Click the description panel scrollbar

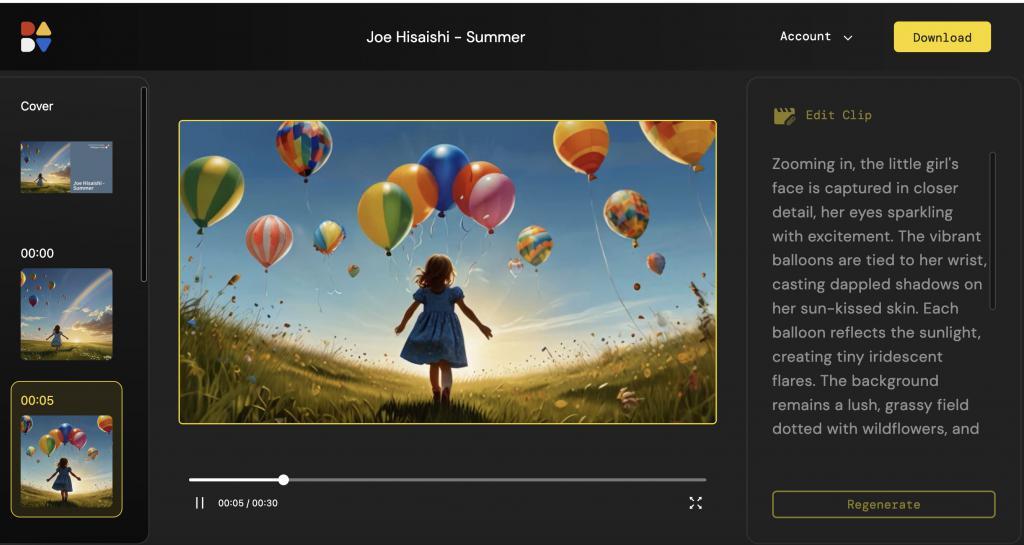[x=993, y=230]
